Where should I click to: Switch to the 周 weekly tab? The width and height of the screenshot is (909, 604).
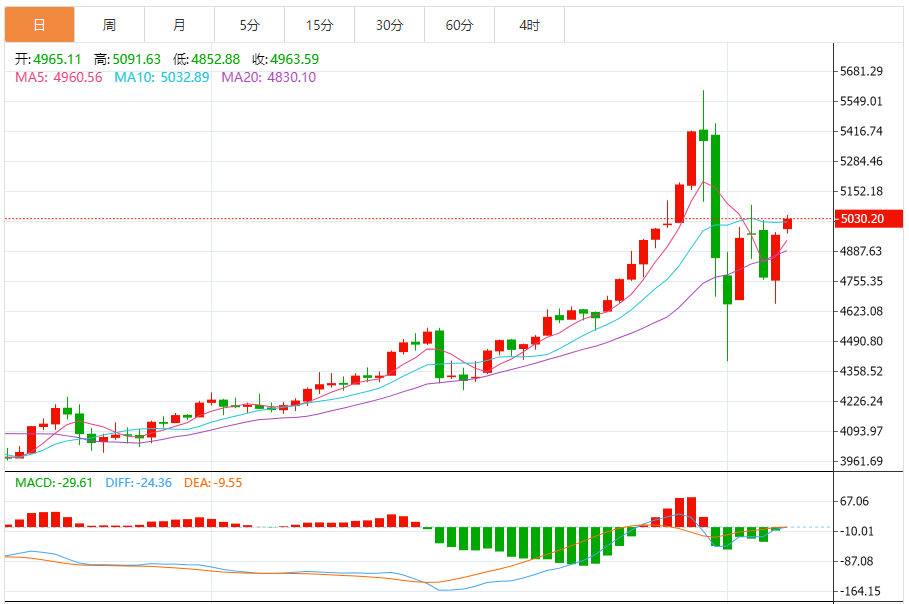(109, 25)
